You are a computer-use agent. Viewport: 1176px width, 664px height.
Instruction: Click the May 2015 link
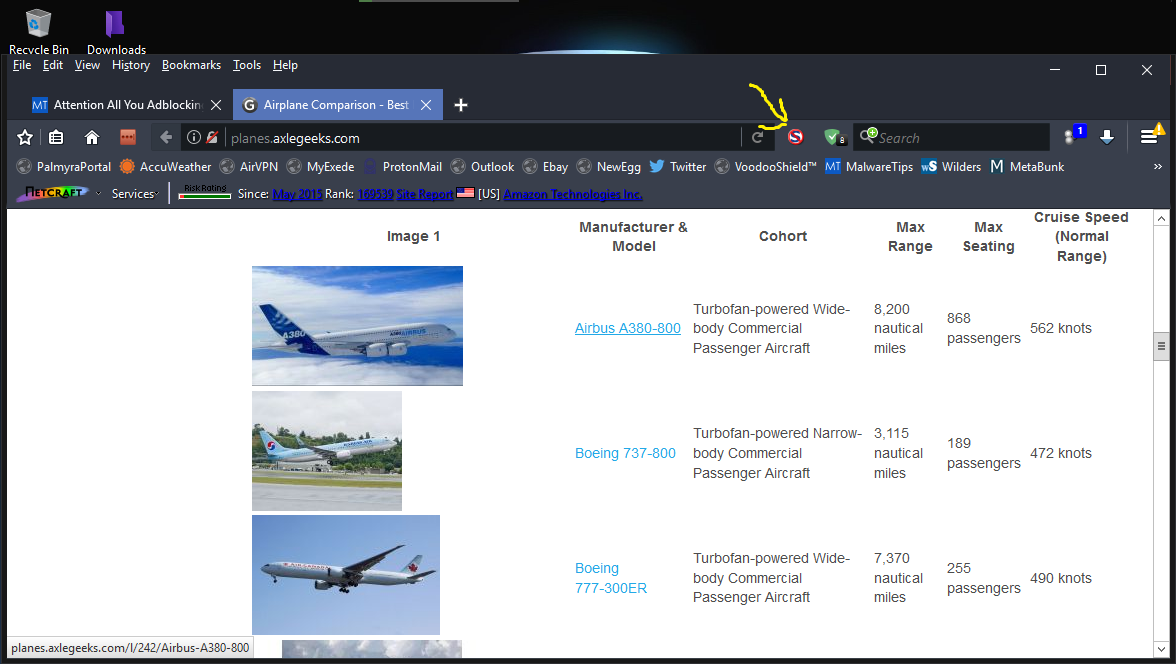coord(297,194)
